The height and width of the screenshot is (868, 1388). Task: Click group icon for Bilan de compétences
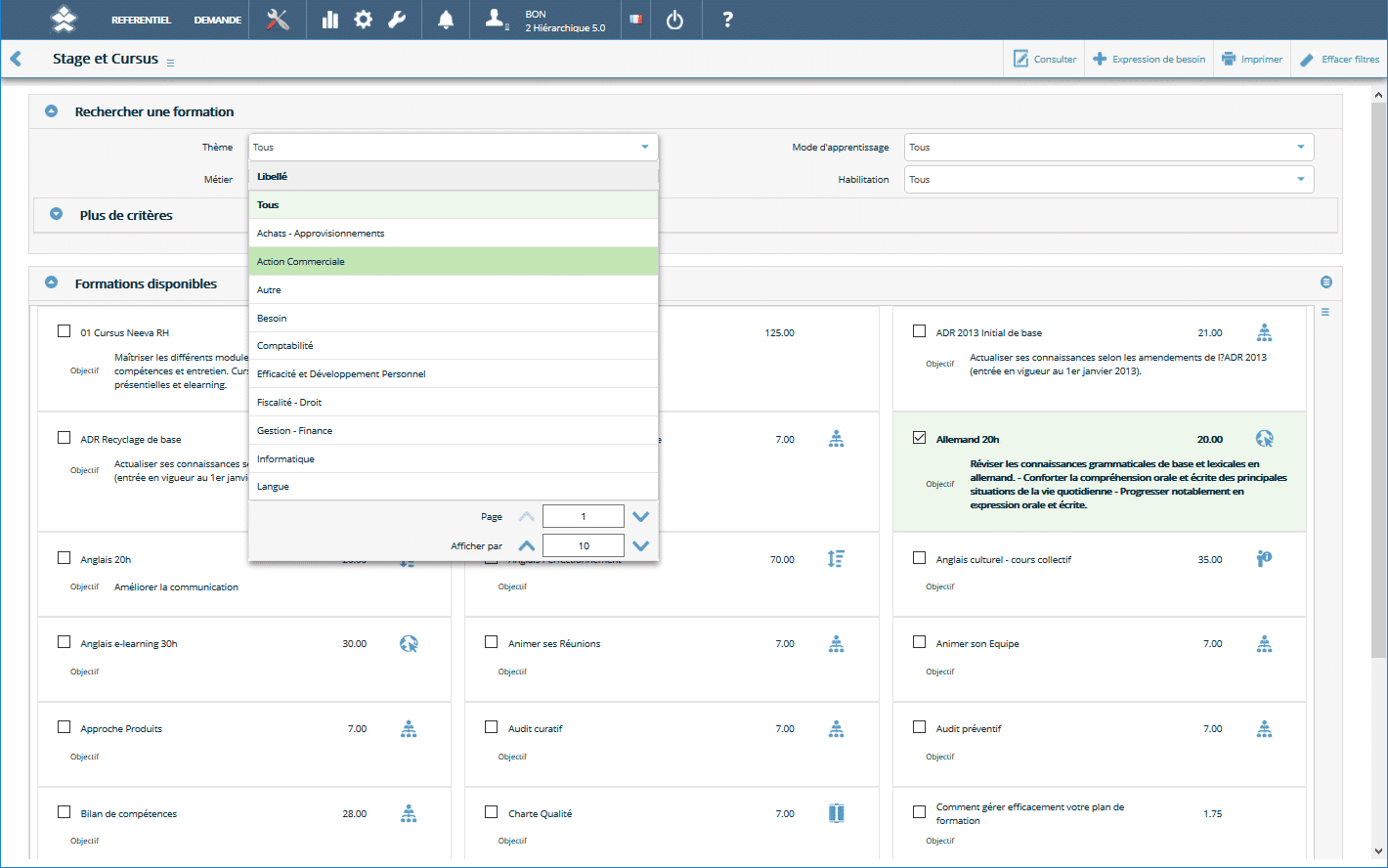[409, 813]
